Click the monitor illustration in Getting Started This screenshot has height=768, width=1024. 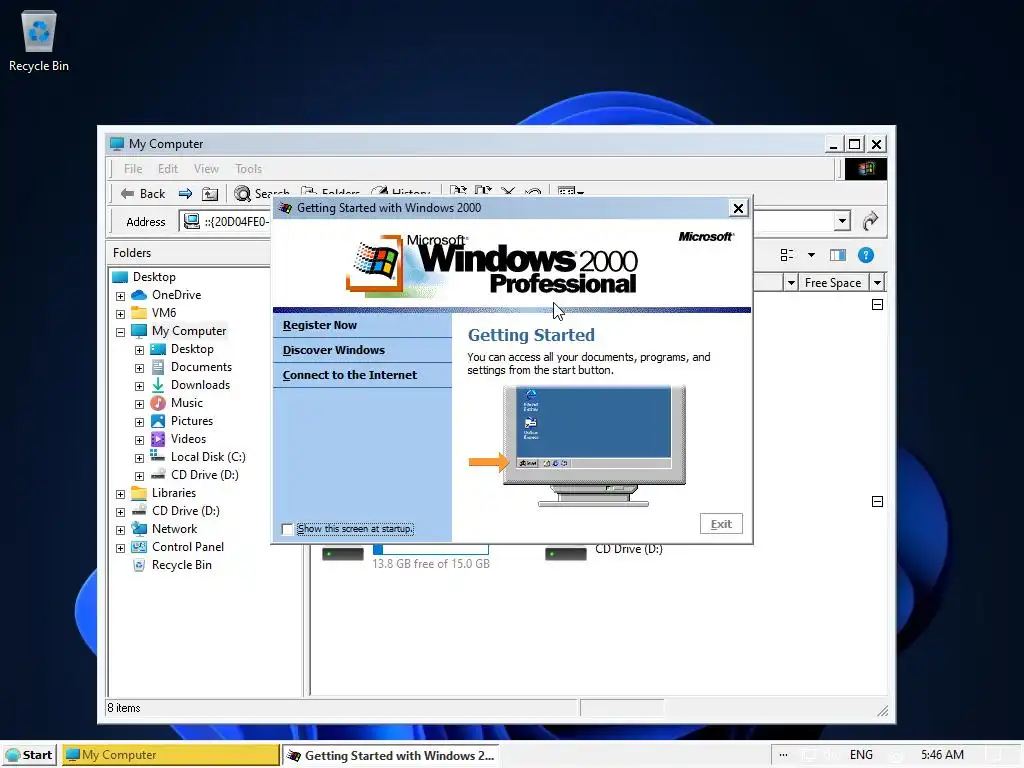pos(594,446)
